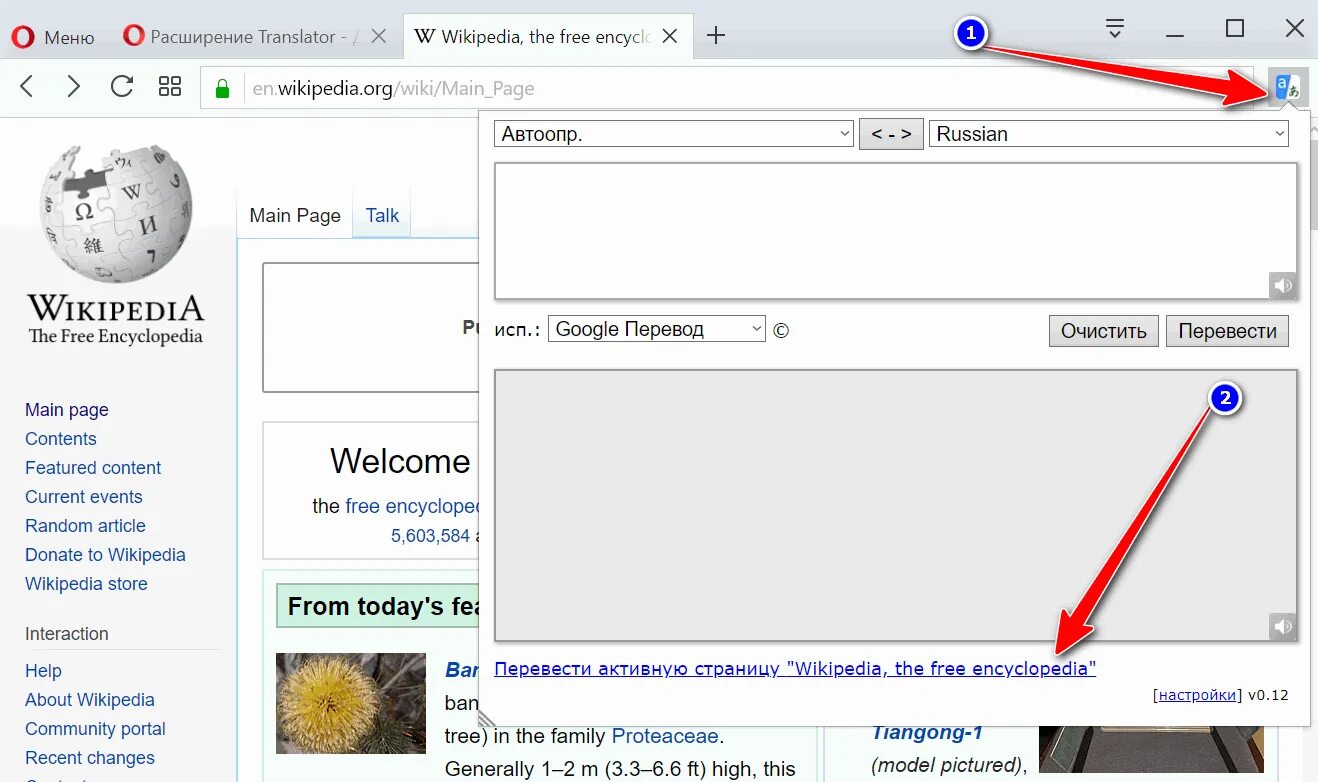Viewport: 1318px width, 782px height.
Task: Close the Wikipedia browser tab
Action: point(670,37)
